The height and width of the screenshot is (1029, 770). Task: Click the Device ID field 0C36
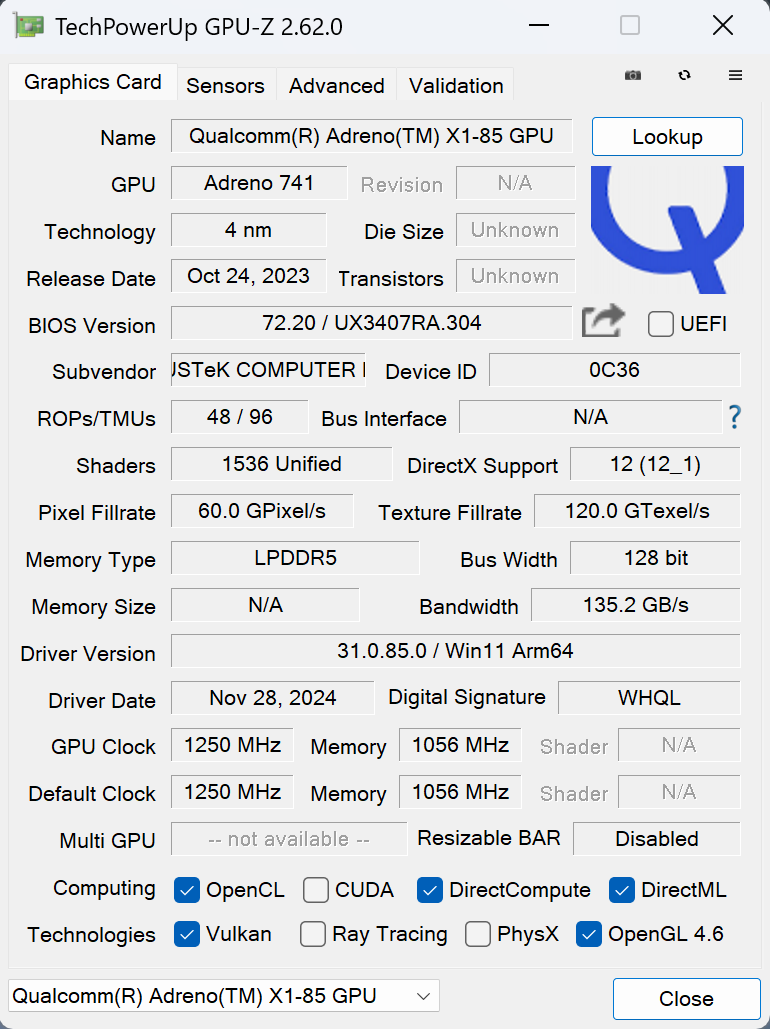click(614, 370)
